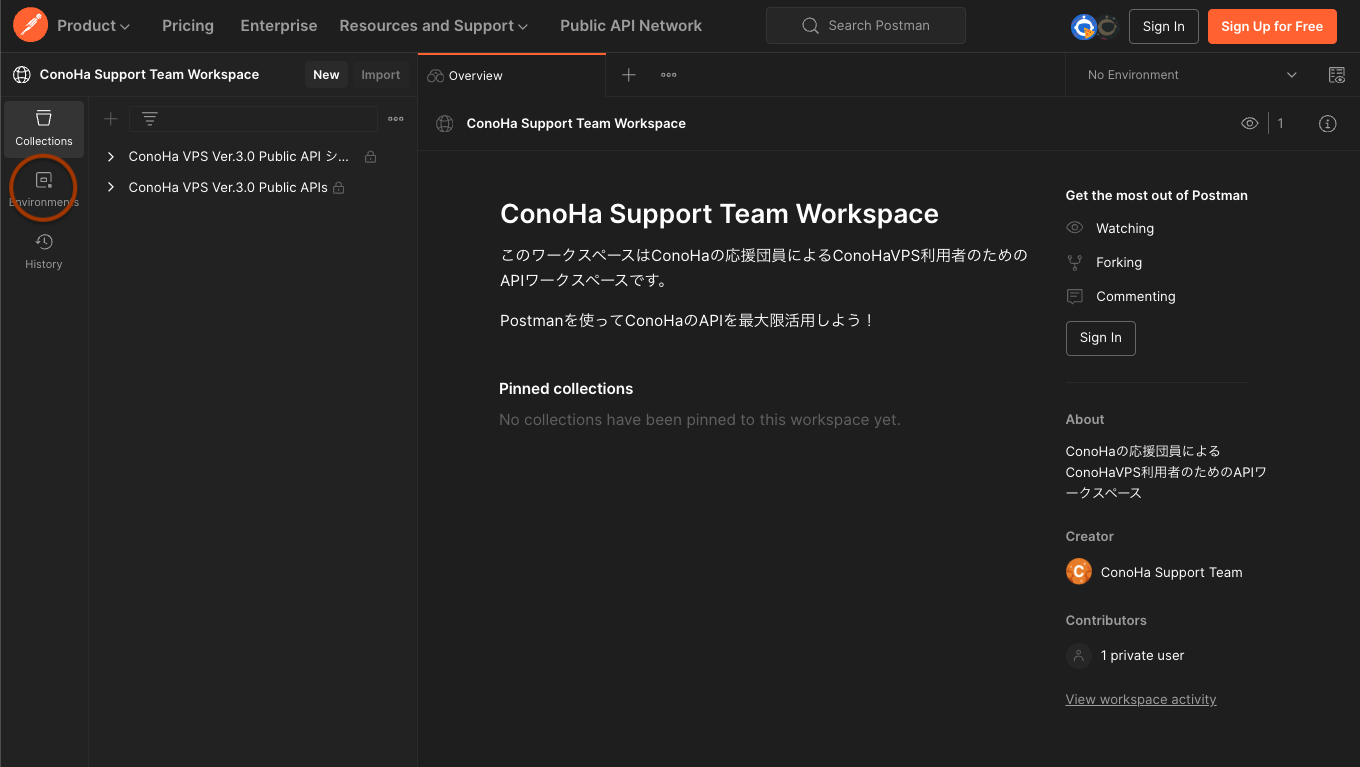
Task: Click the private user avatar icon
Action: 1079,656
